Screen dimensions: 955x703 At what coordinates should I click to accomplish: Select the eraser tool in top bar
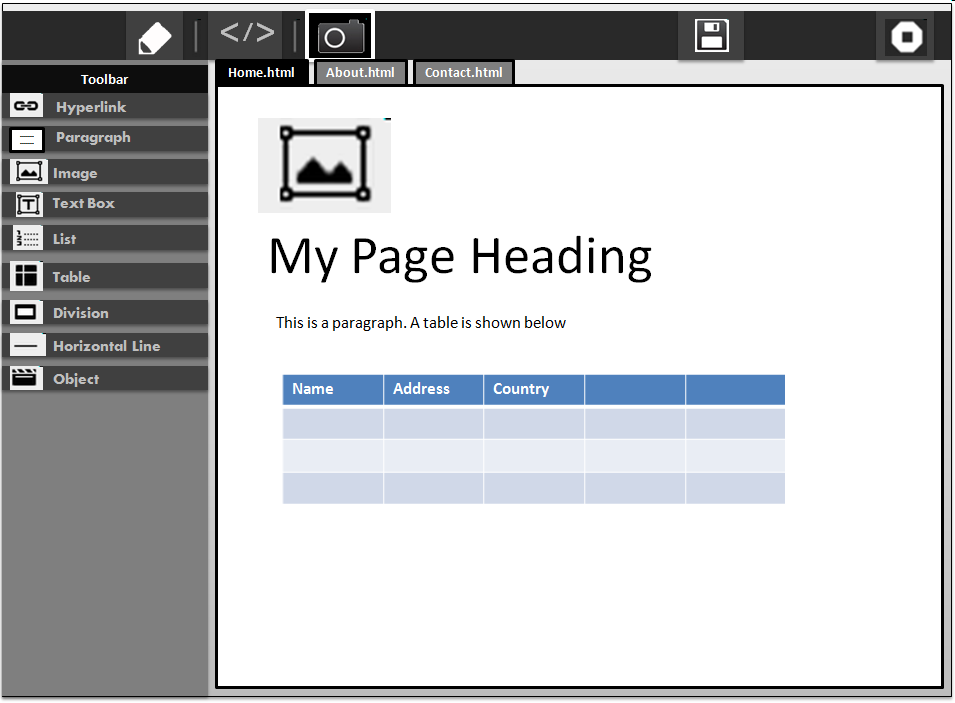[155, 38]
